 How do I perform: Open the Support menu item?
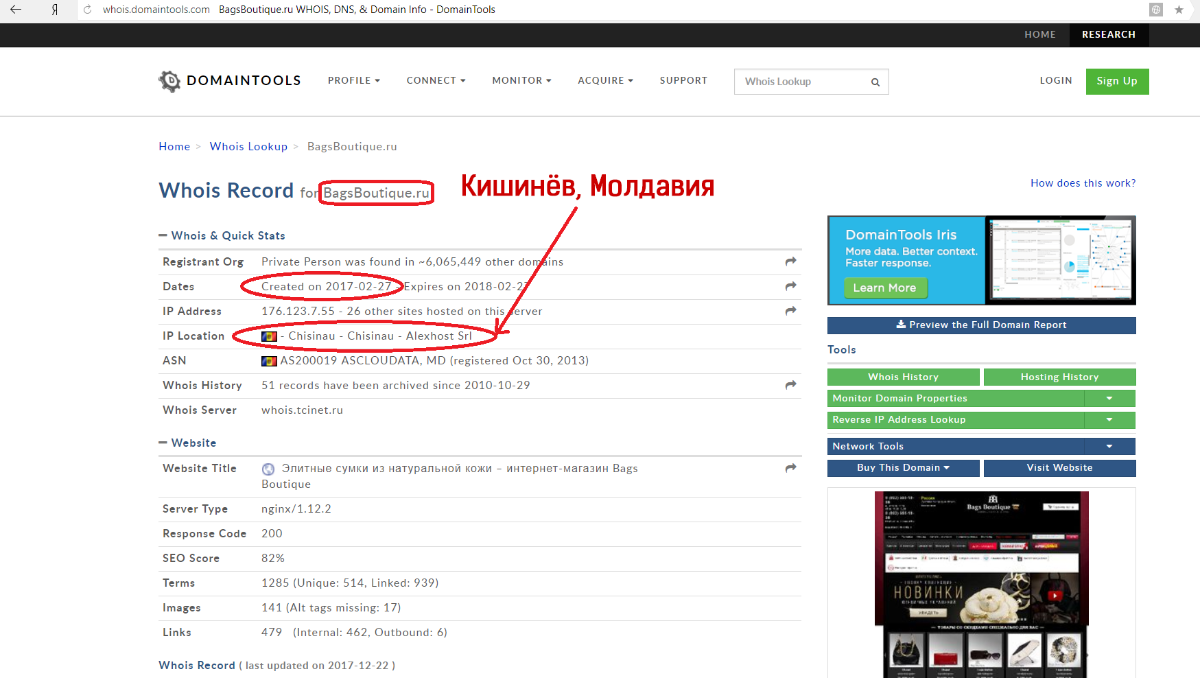click(x=683, y=81)
